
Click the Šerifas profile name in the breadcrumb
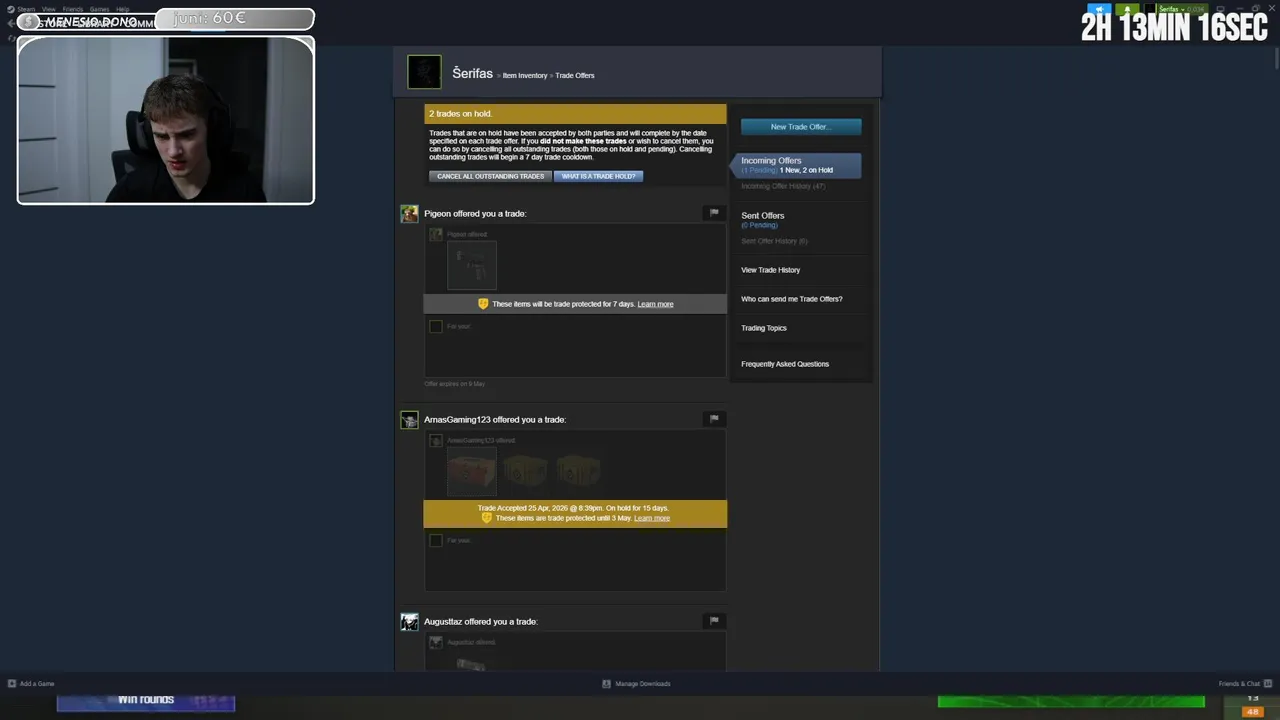point(472,73)
